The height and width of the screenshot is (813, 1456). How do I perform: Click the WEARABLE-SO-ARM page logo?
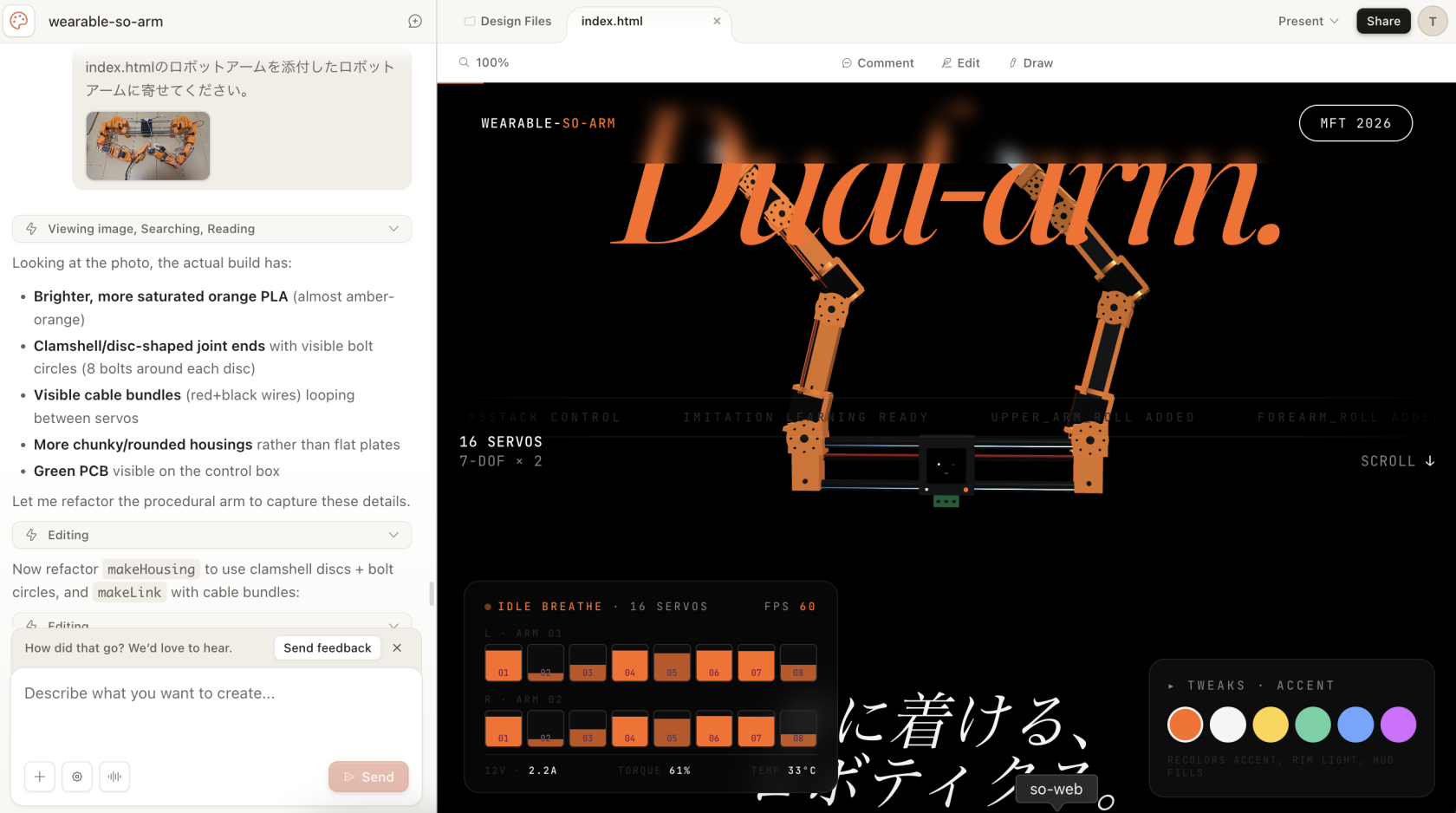pos(549,123)
